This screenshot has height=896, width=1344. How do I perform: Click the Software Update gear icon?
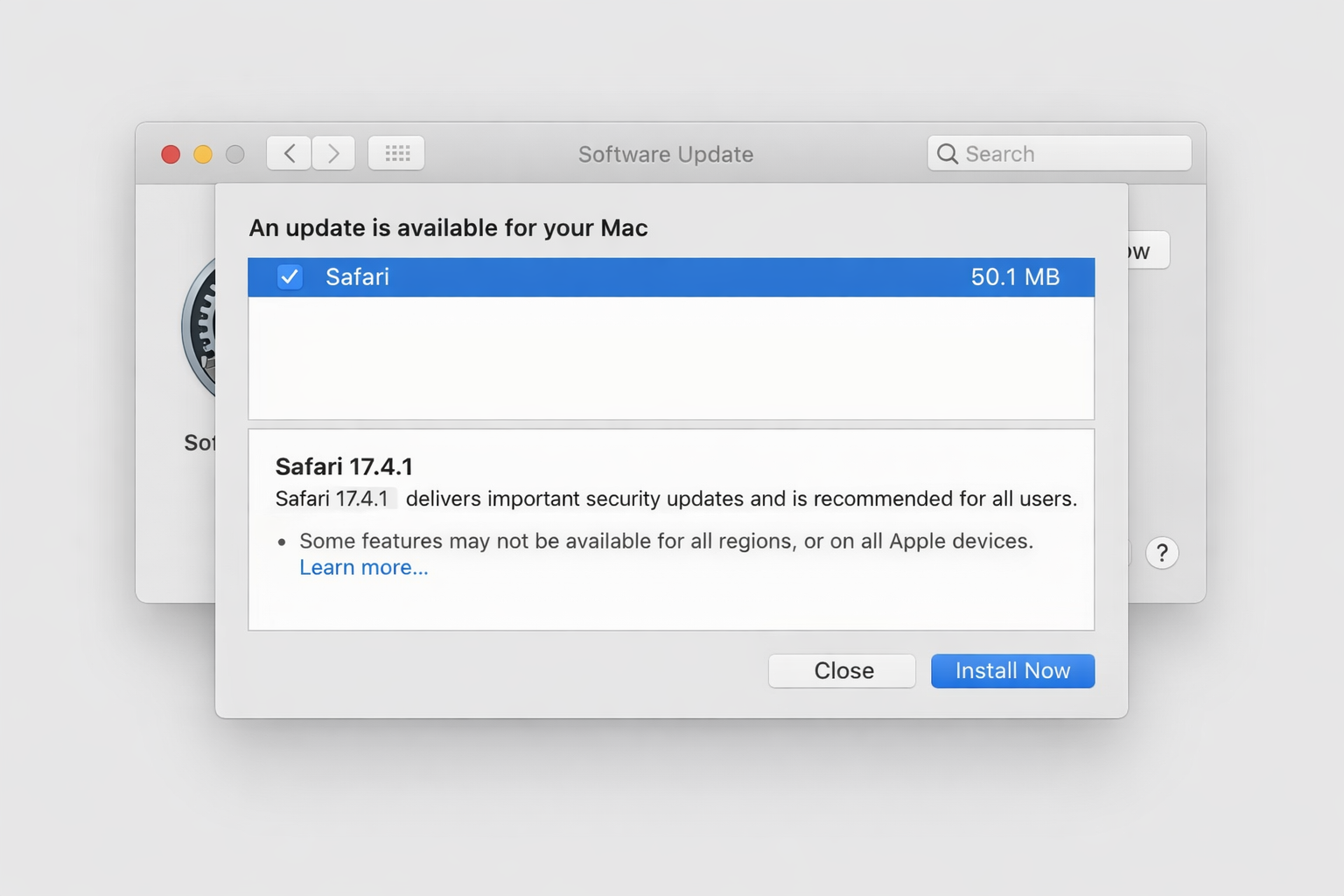point(199,329)
